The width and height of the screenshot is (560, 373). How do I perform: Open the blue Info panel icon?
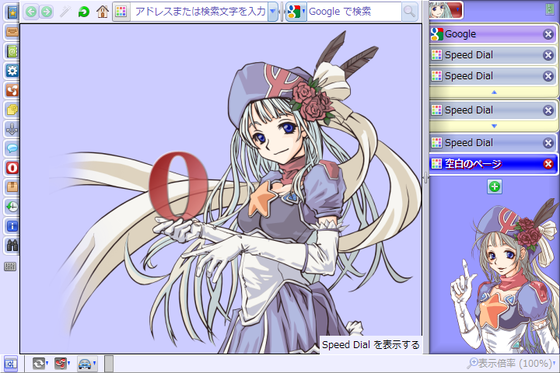(12, 226)
